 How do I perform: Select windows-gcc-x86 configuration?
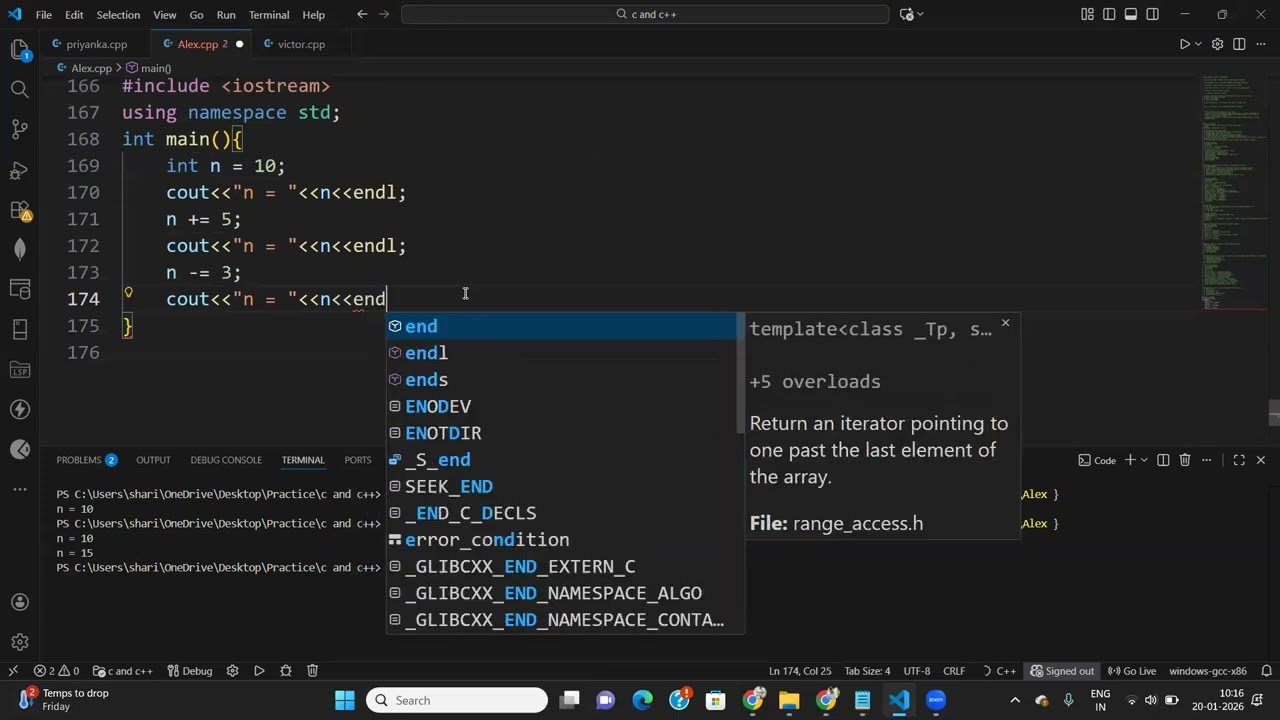click(x=1208, y=671)
